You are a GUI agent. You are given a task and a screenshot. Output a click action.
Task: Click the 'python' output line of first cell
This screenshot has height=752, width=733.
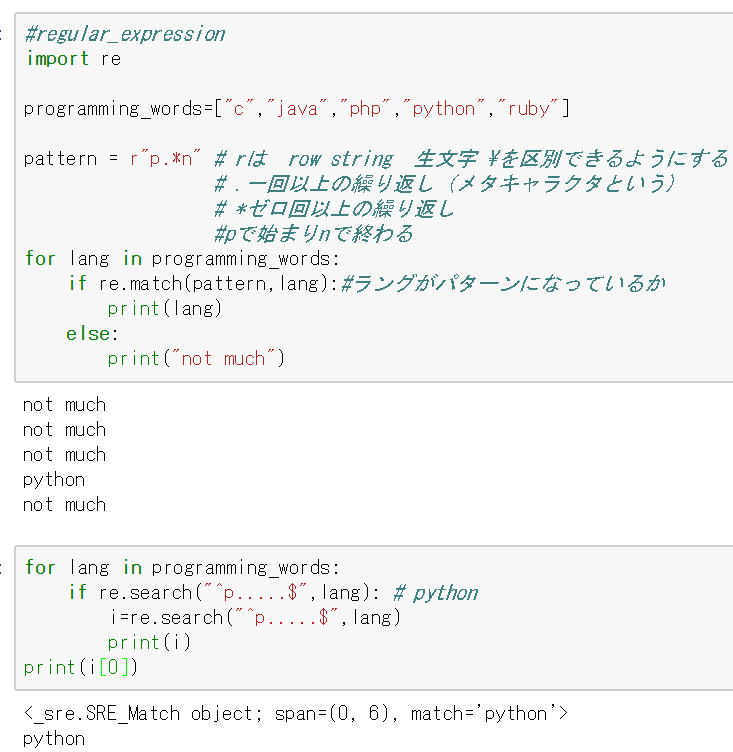(54, 480)
